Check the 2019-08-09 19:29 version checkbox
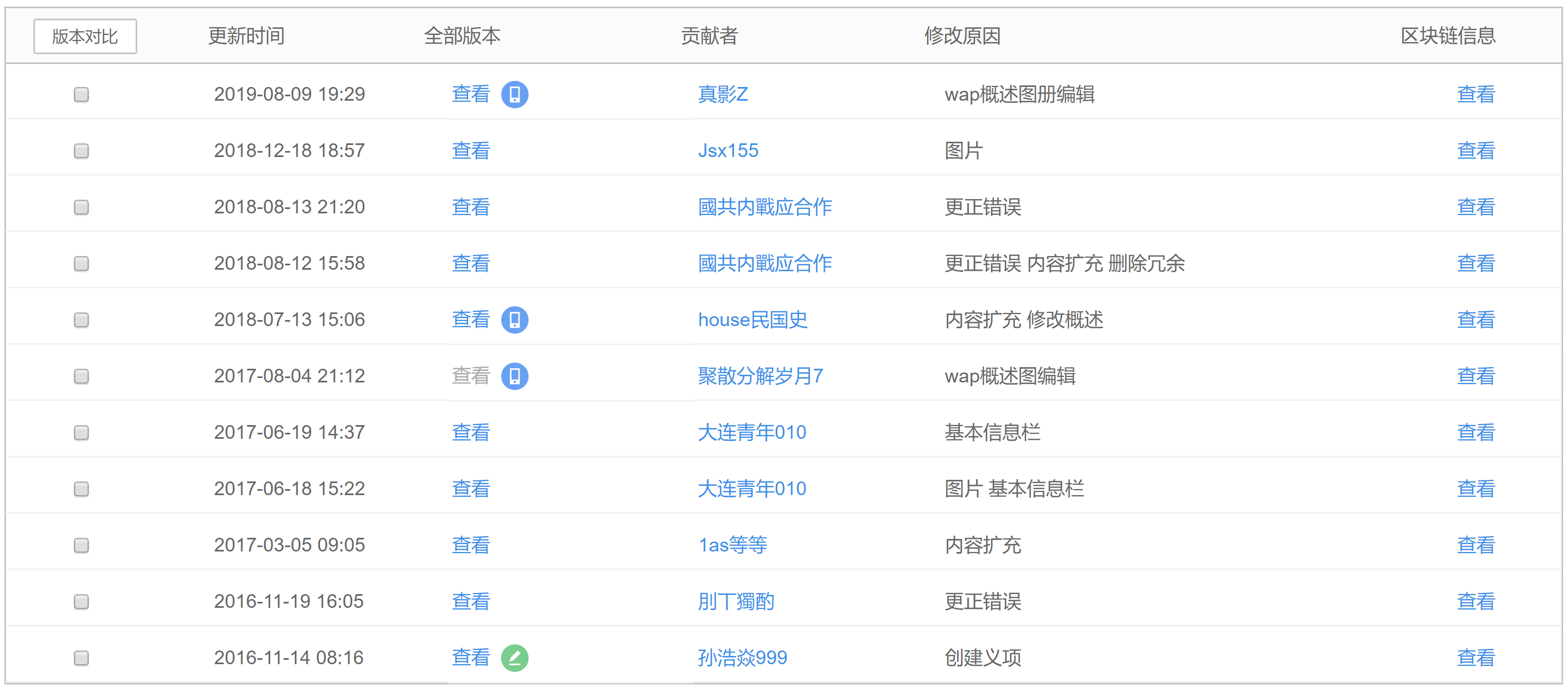 click(x=81, y=94)
